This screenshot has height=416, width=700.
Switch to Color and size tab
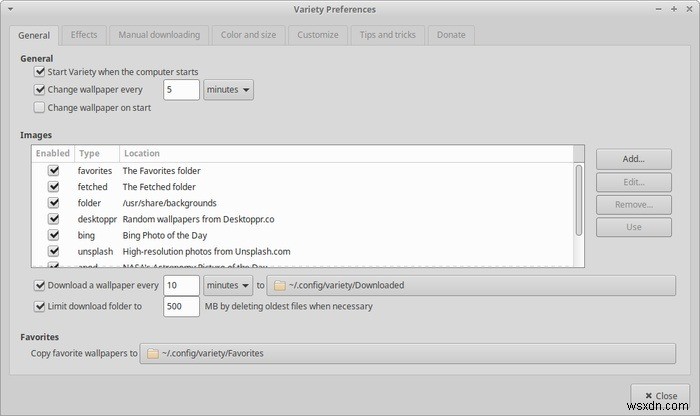(248, 35)
